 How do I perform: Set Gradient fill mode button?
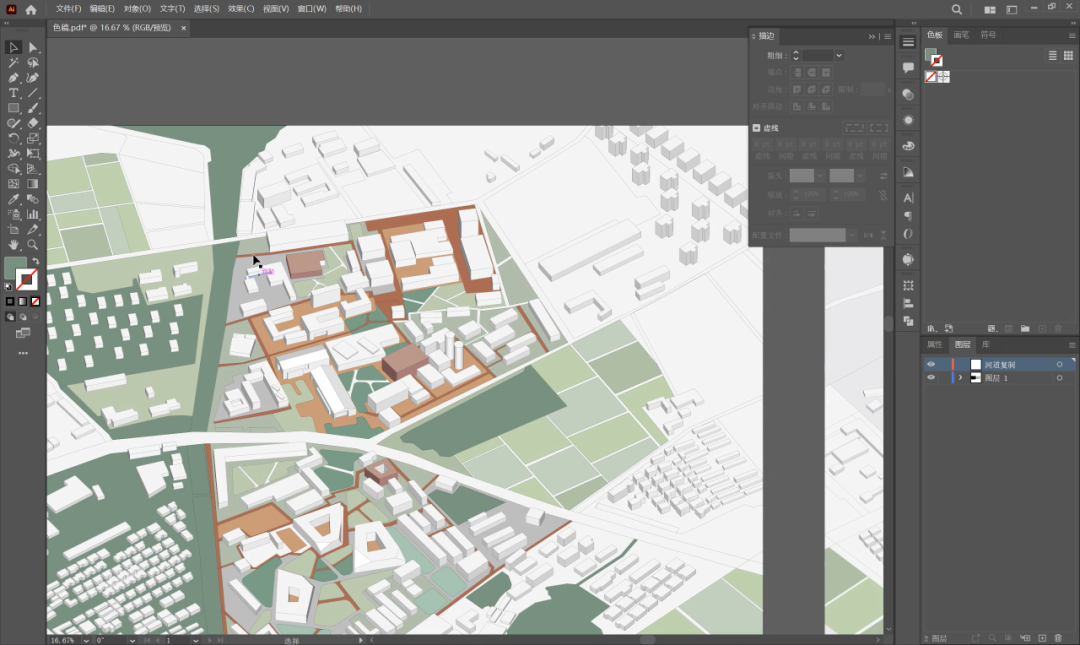click(x=23, y=301)
